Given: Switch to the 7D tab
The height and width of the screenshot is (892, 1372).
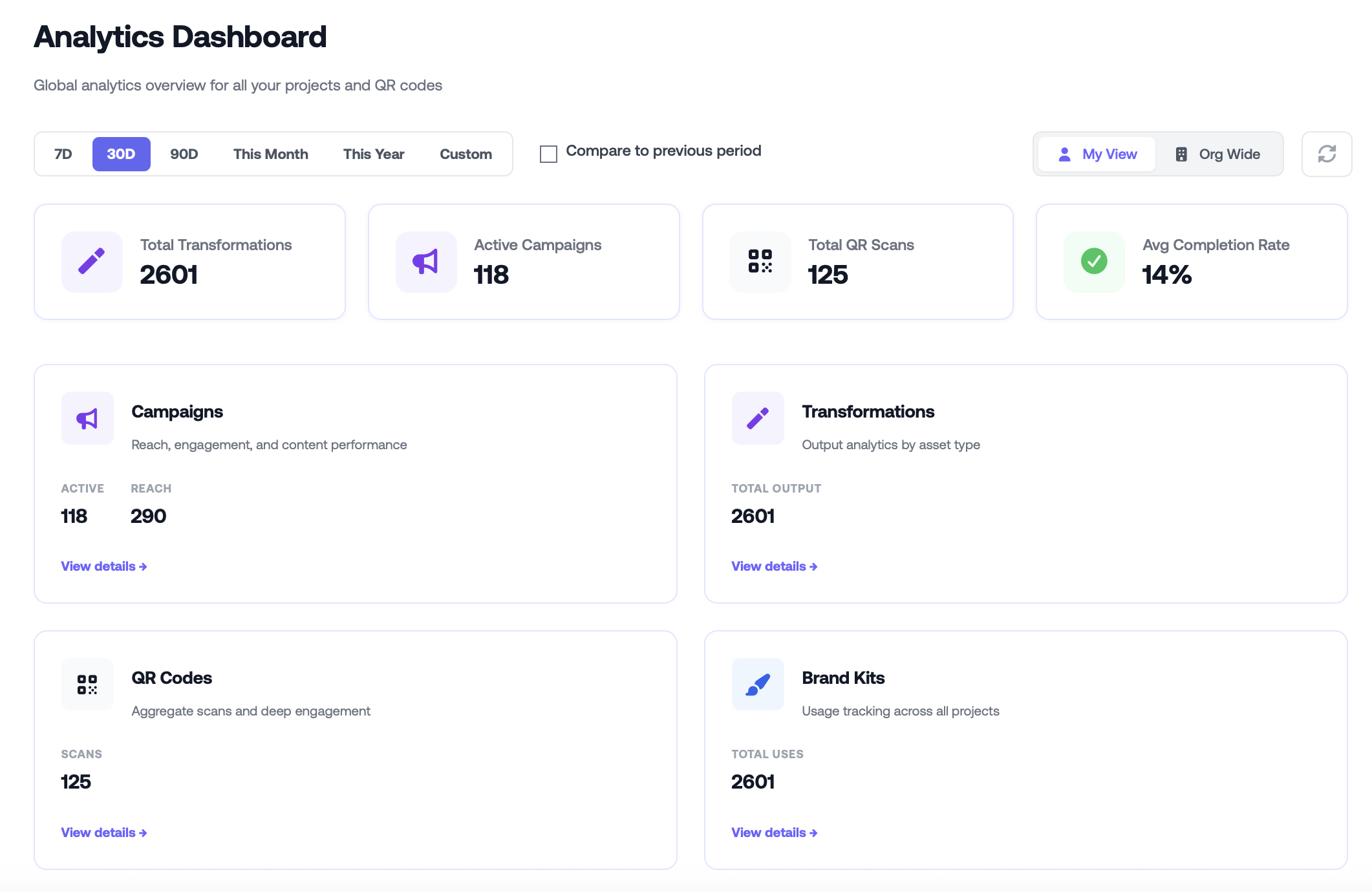Looking at the screenshot, I should point(63,154).
